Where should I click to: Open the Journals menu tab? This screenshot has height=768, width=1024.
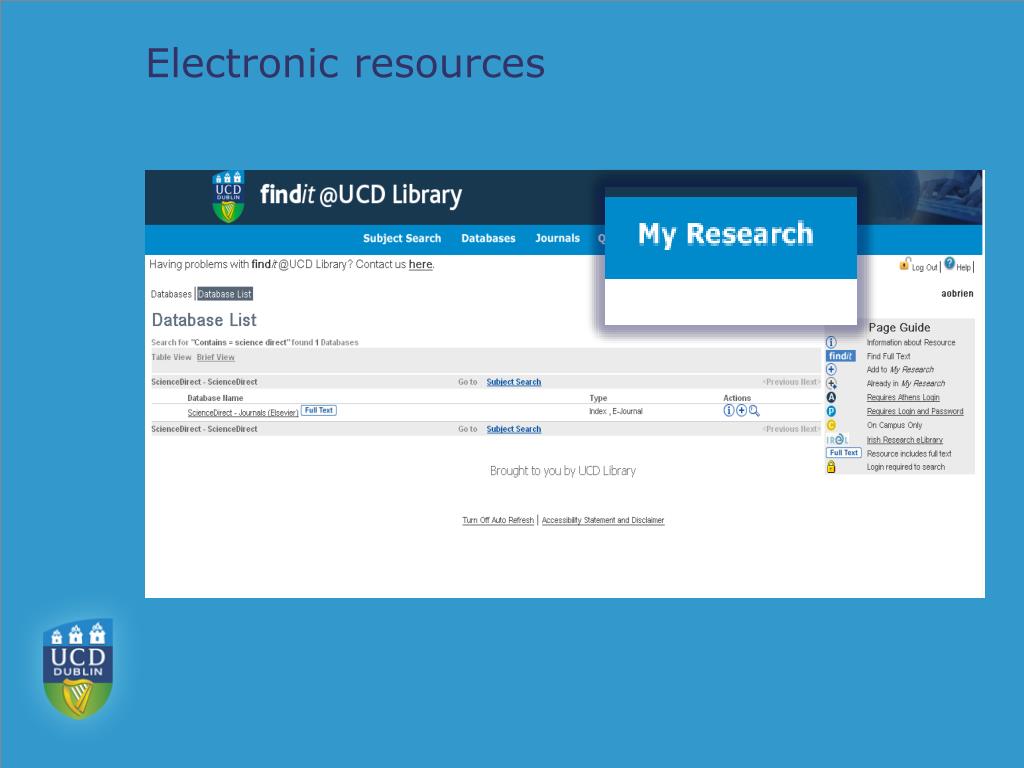pos(557,238)
